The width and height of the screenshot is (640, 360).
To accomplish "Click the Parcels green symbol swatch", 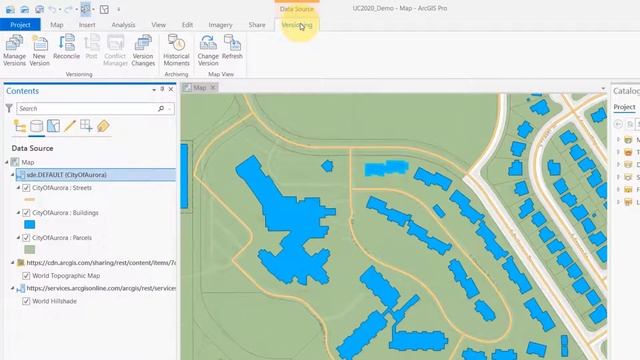I will pyautogui.click(x=29, y=249).
